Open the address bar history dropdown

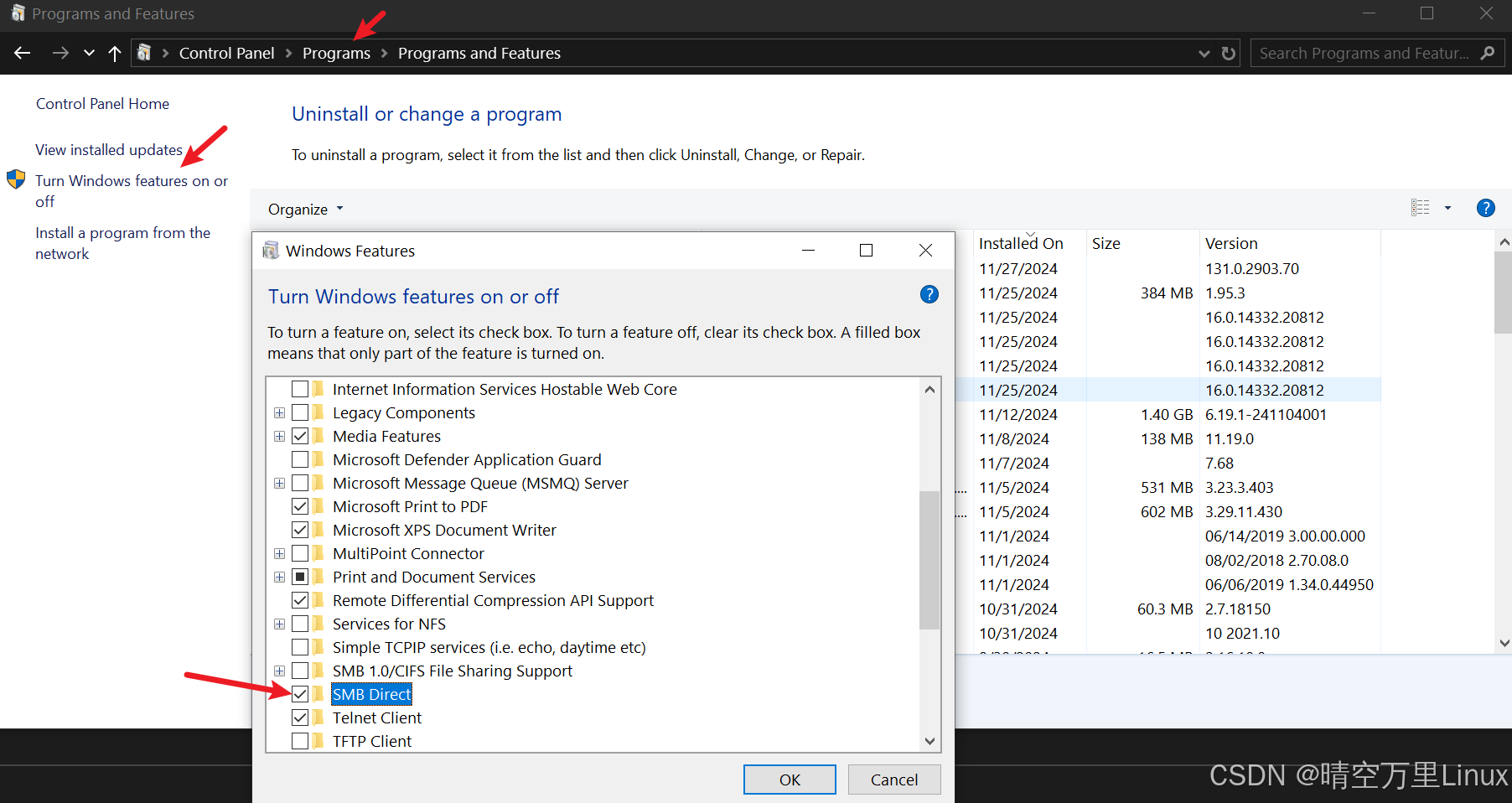(1204, 54)
